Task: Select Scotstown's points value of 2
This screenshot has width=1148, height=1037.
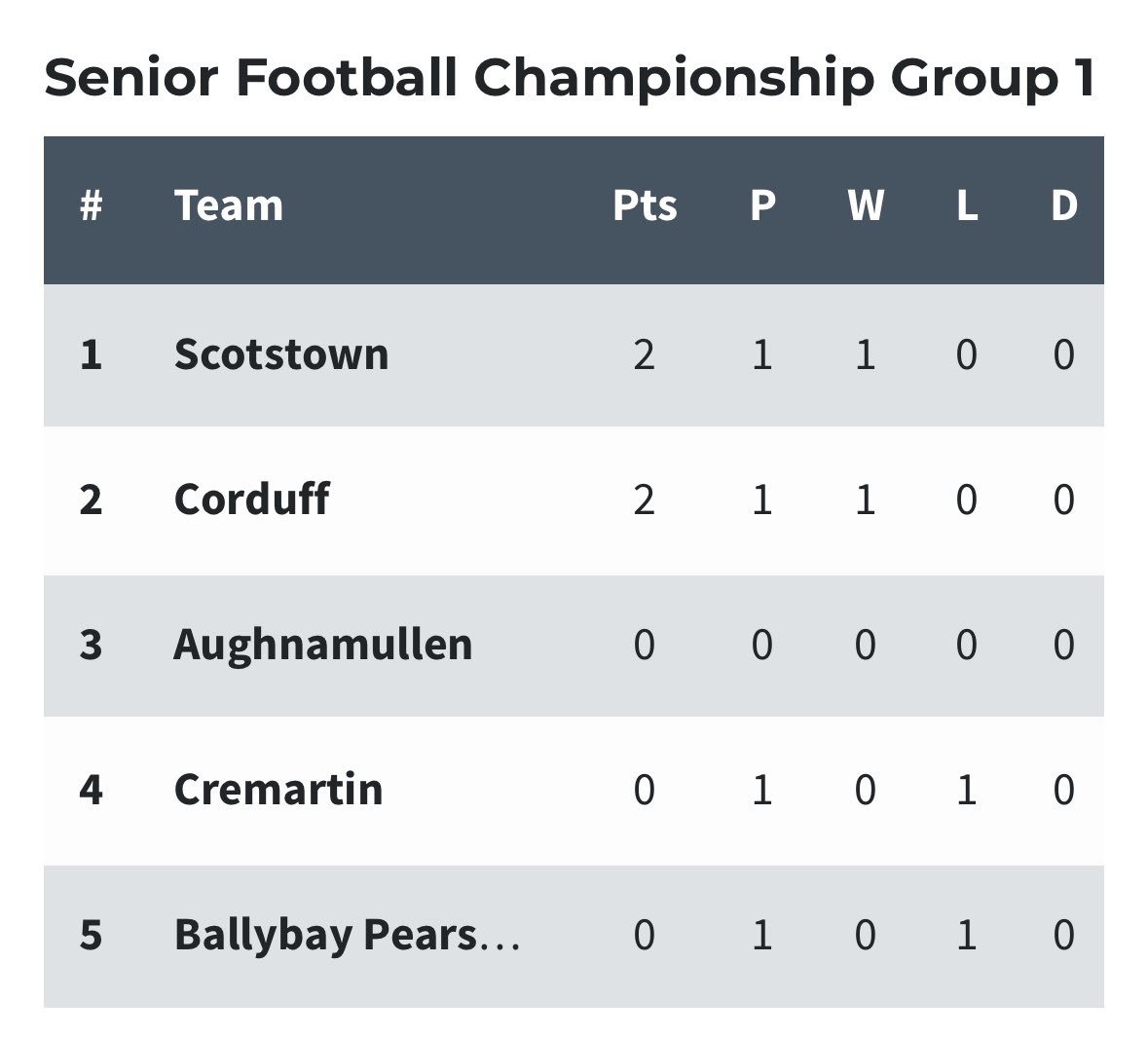Action: [x=645, y=355]
